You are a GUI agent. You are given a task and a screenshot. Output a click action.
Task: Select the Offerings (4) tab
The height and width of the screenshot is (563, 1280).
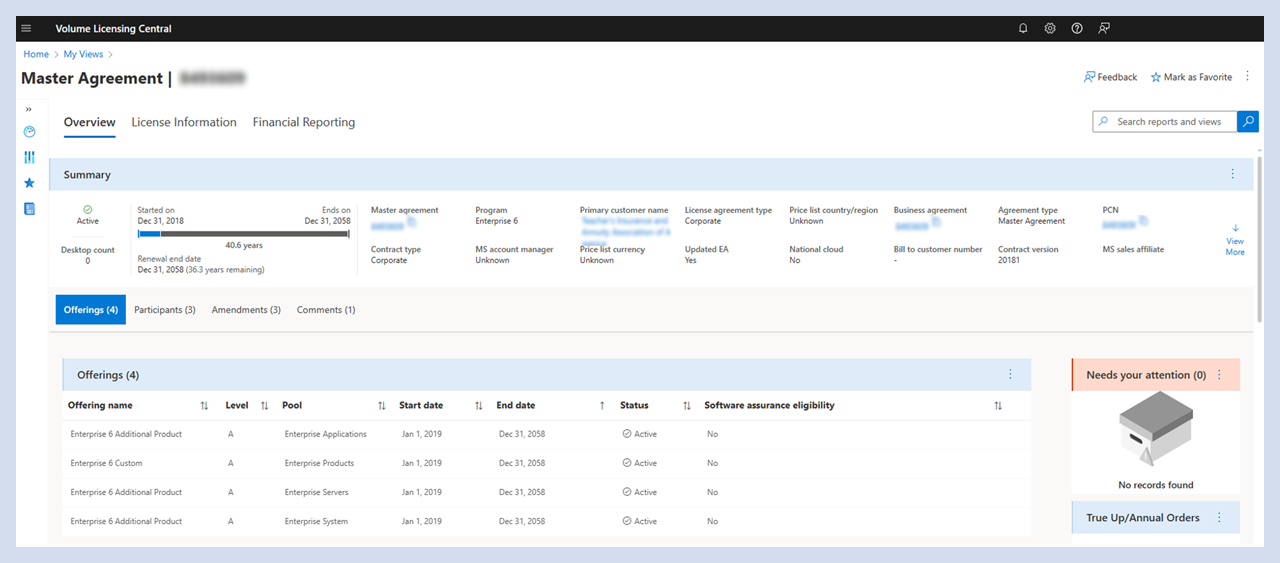pos(91,310)
